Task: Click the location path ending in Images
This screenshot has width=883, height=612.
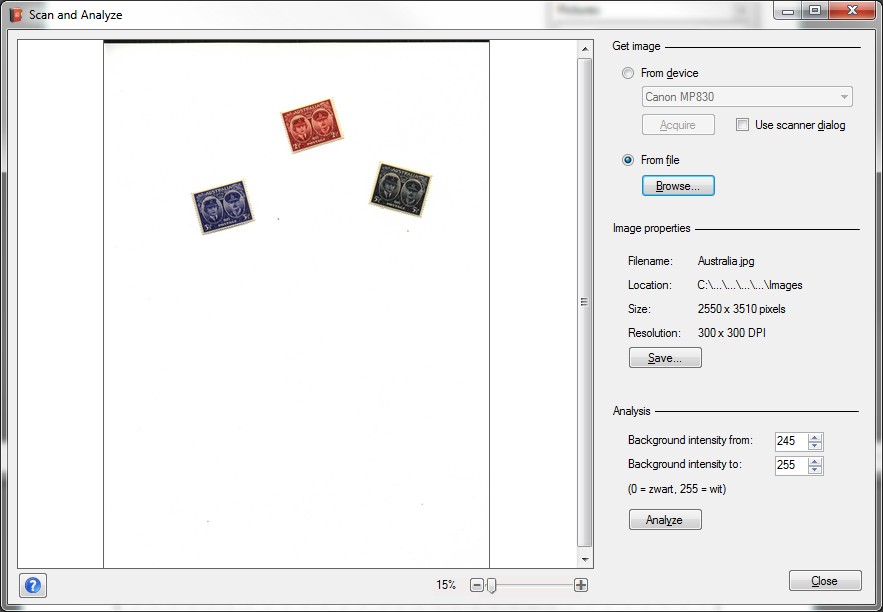Action: pyautogui.click(x=750, y=285)
